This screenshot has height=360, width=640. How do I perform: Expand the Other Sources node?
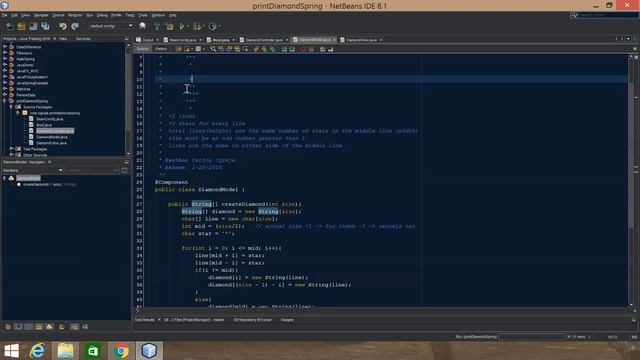[11, 155]
